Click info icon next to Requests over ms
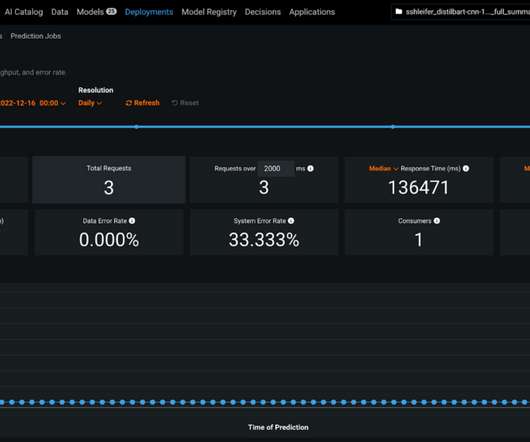The width and height of the screenshot is (530, 442). point(310,168)
